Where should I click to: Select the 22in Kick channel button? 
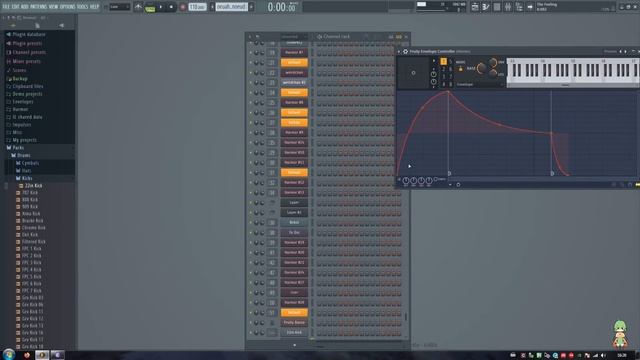click(294, 333)
